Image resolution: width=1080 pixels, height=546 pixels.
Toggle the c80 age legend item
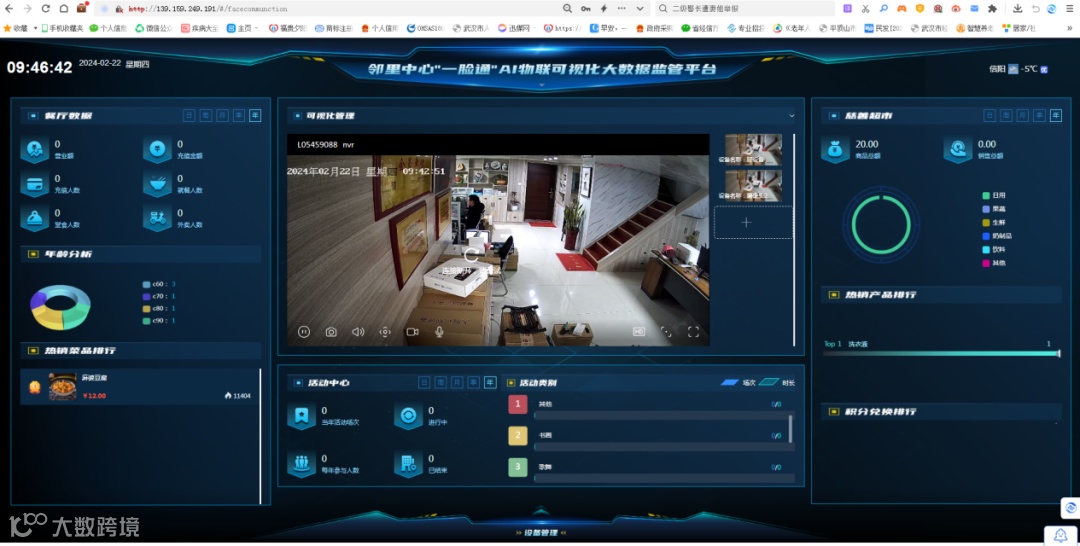tap(159, 308)
